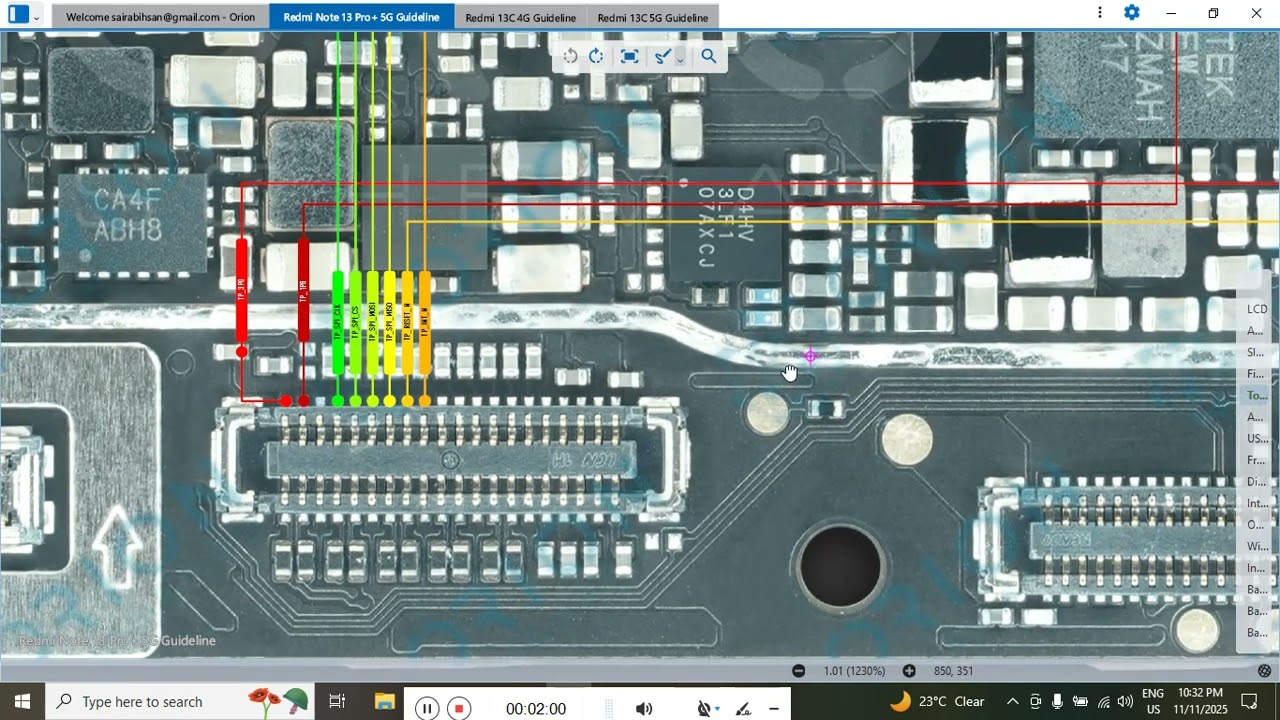
Task: Select the US... item in the side list
Action: coord(1257,438)
